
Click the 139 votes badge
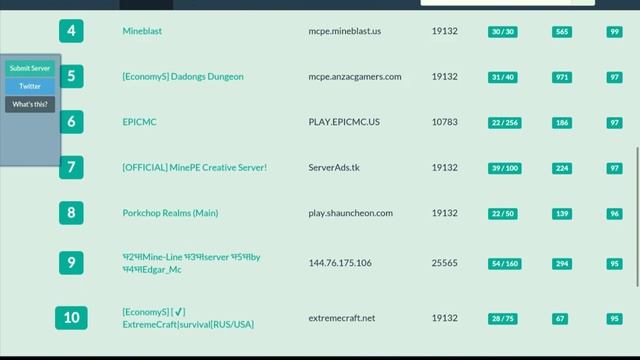pyautogui.click(x=562, y=213)
